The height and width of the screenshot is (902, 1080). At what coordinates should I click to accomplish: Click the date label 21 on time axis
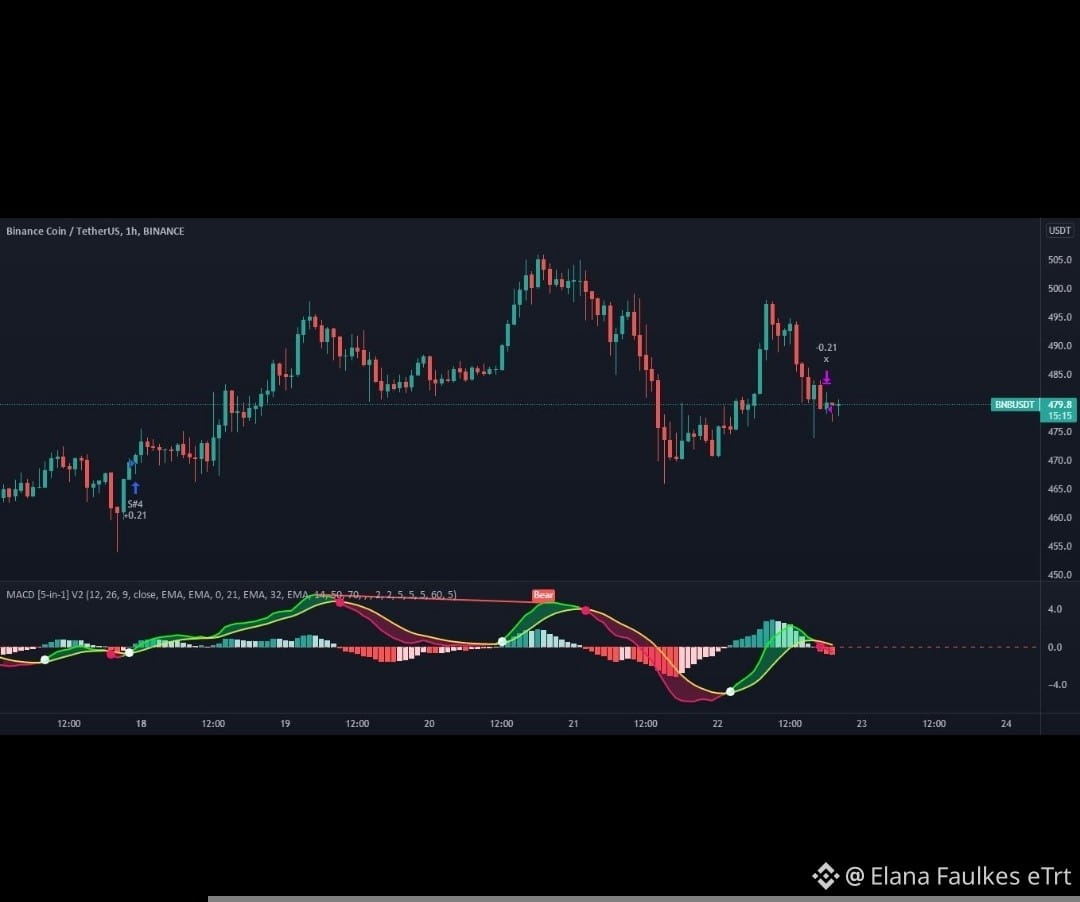pyautogui.click(x=573, y=724)
